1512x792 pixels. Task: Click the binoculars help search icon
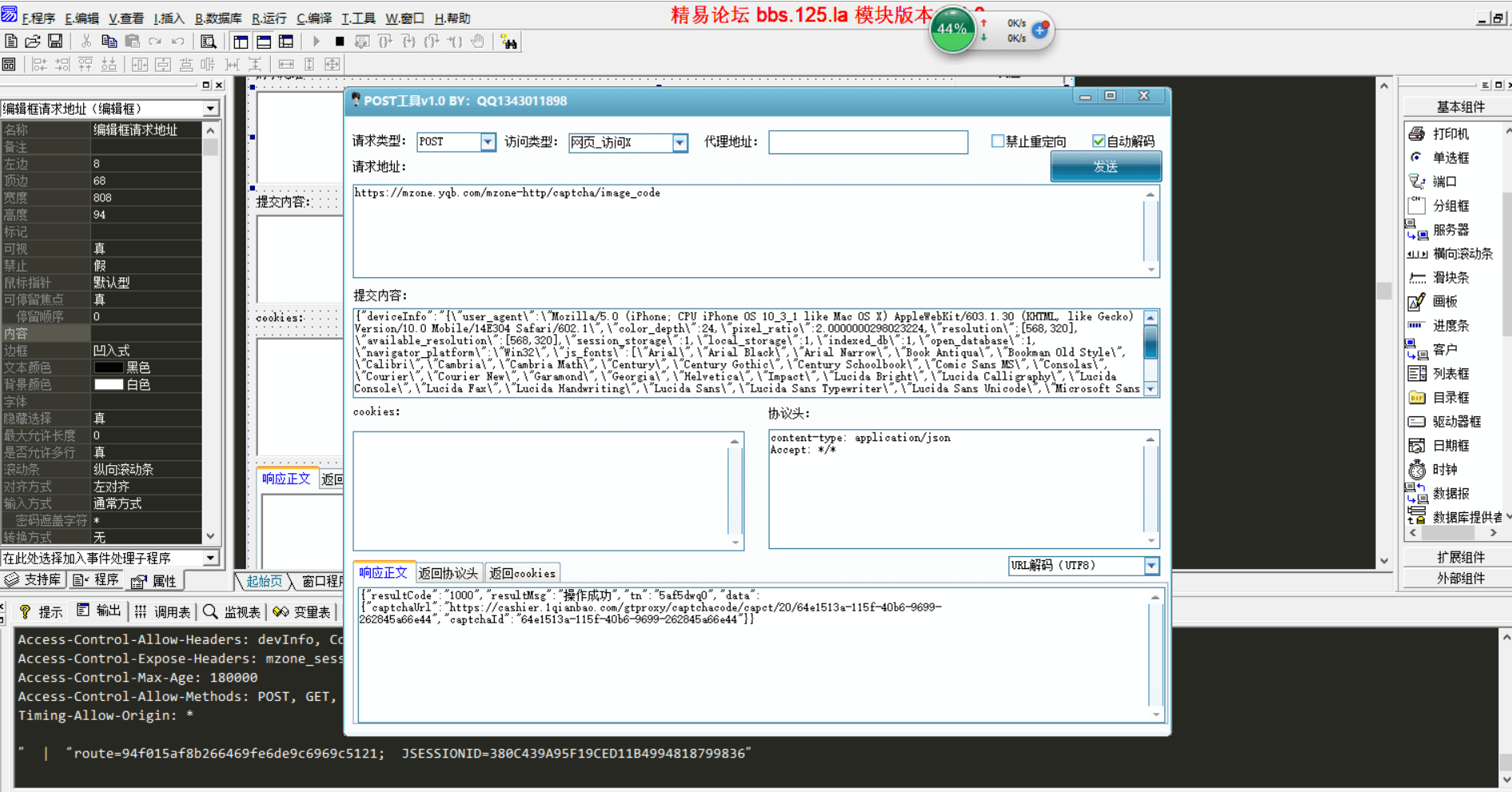pos(508,42)
